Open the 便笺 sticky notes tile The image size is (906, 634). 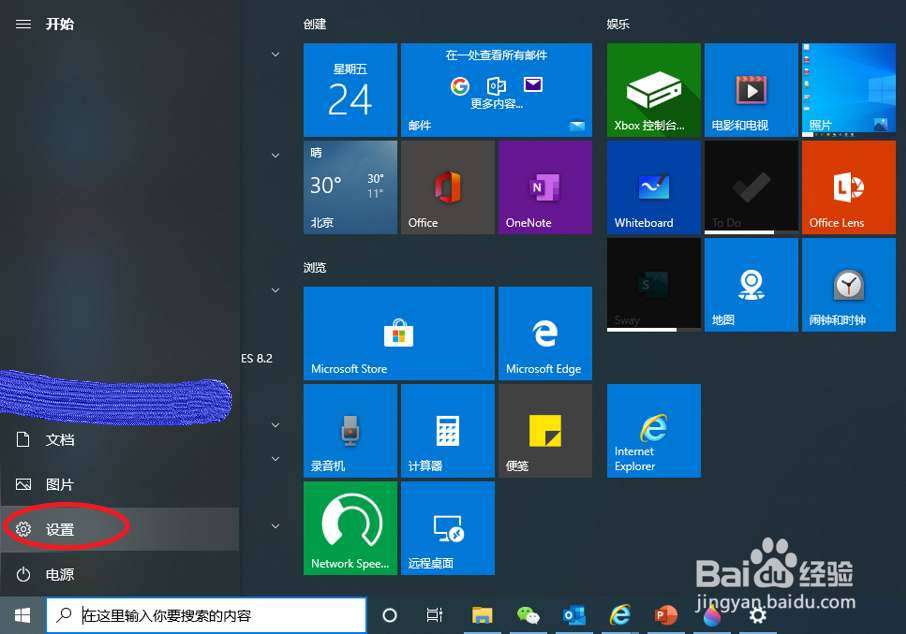(545, 431)
